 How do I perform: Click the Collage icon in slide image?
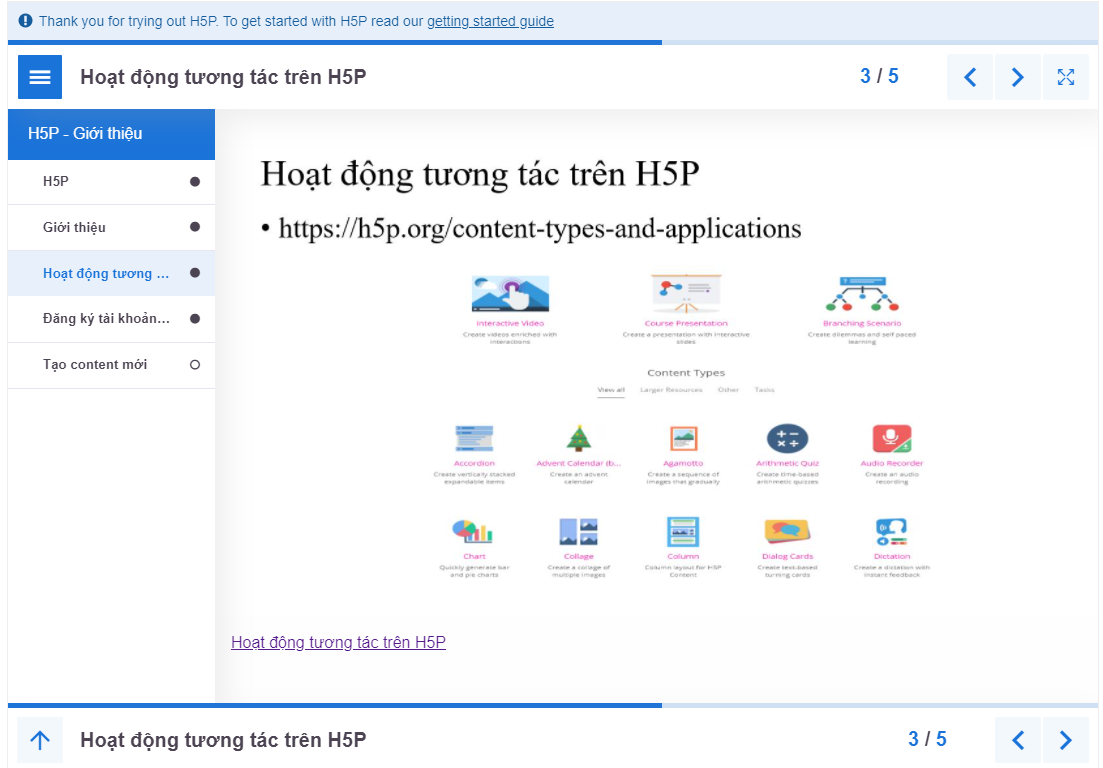coord(578,532)
